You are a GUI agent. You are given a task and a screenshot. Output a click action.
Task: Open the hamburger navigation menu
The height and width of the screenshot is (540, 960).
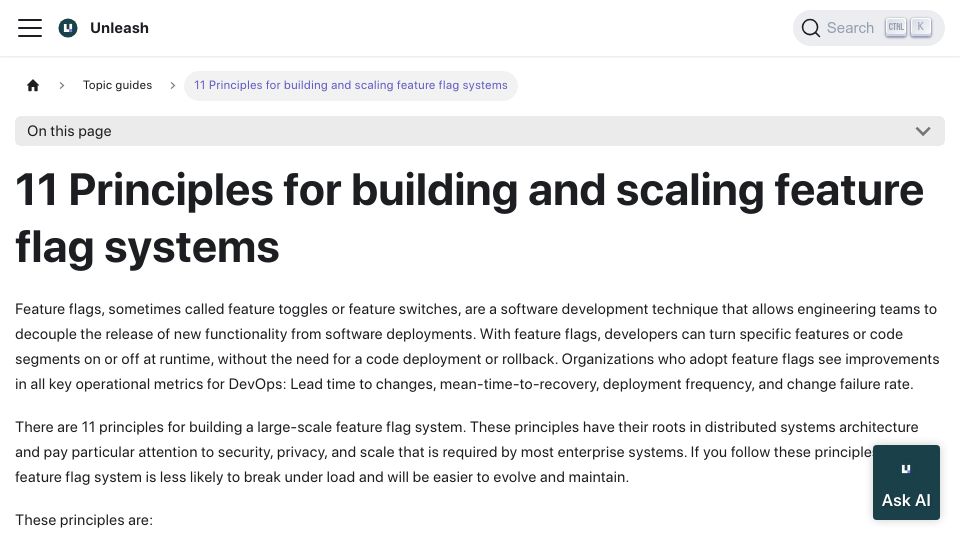(x=30, y=28)
